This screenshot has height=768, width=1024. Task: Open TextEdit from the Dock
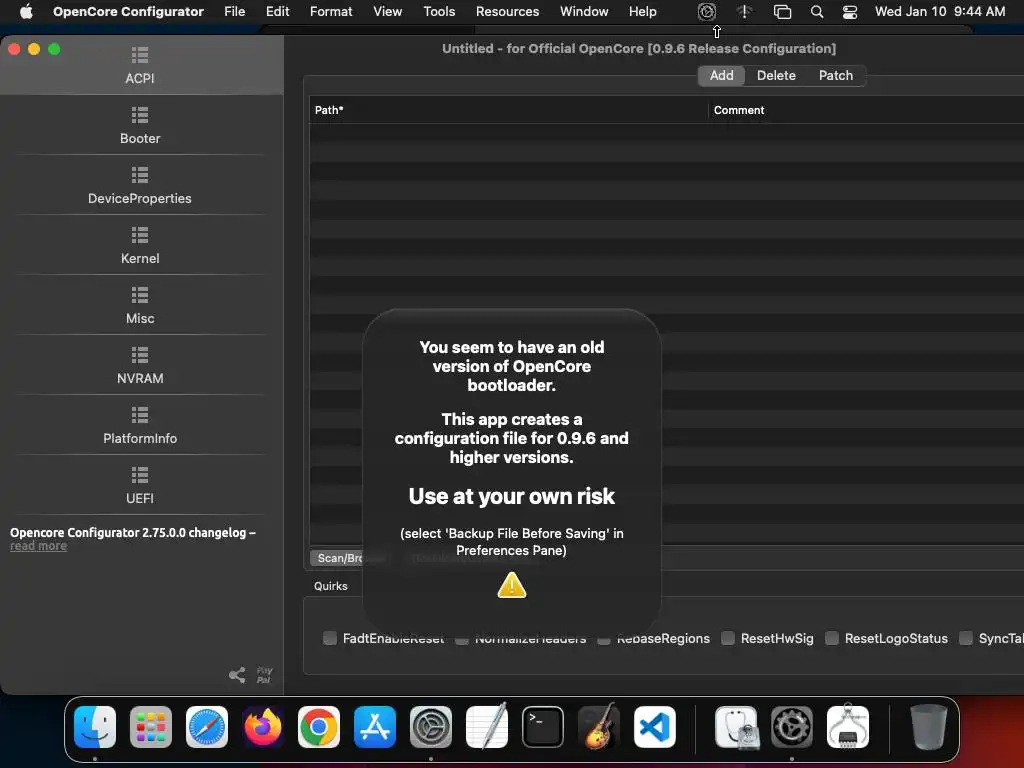487,726
